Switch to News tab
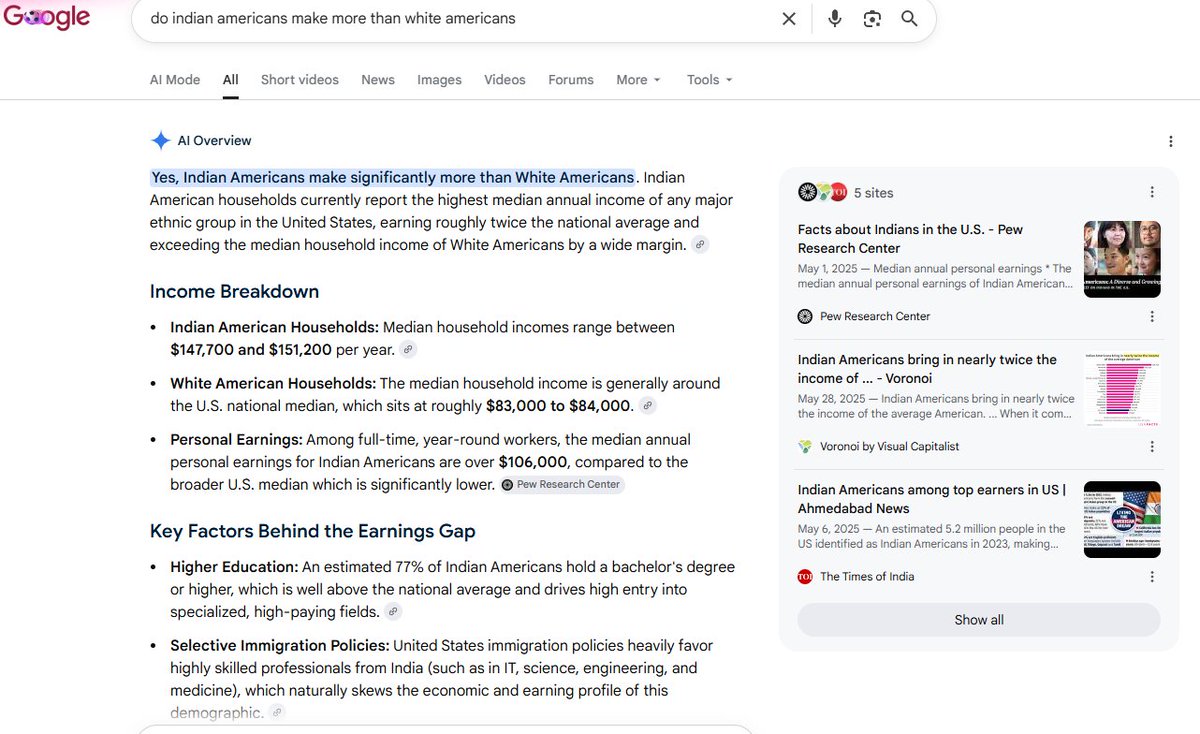Screen dimensions: 1200x734 coord(378,80)
